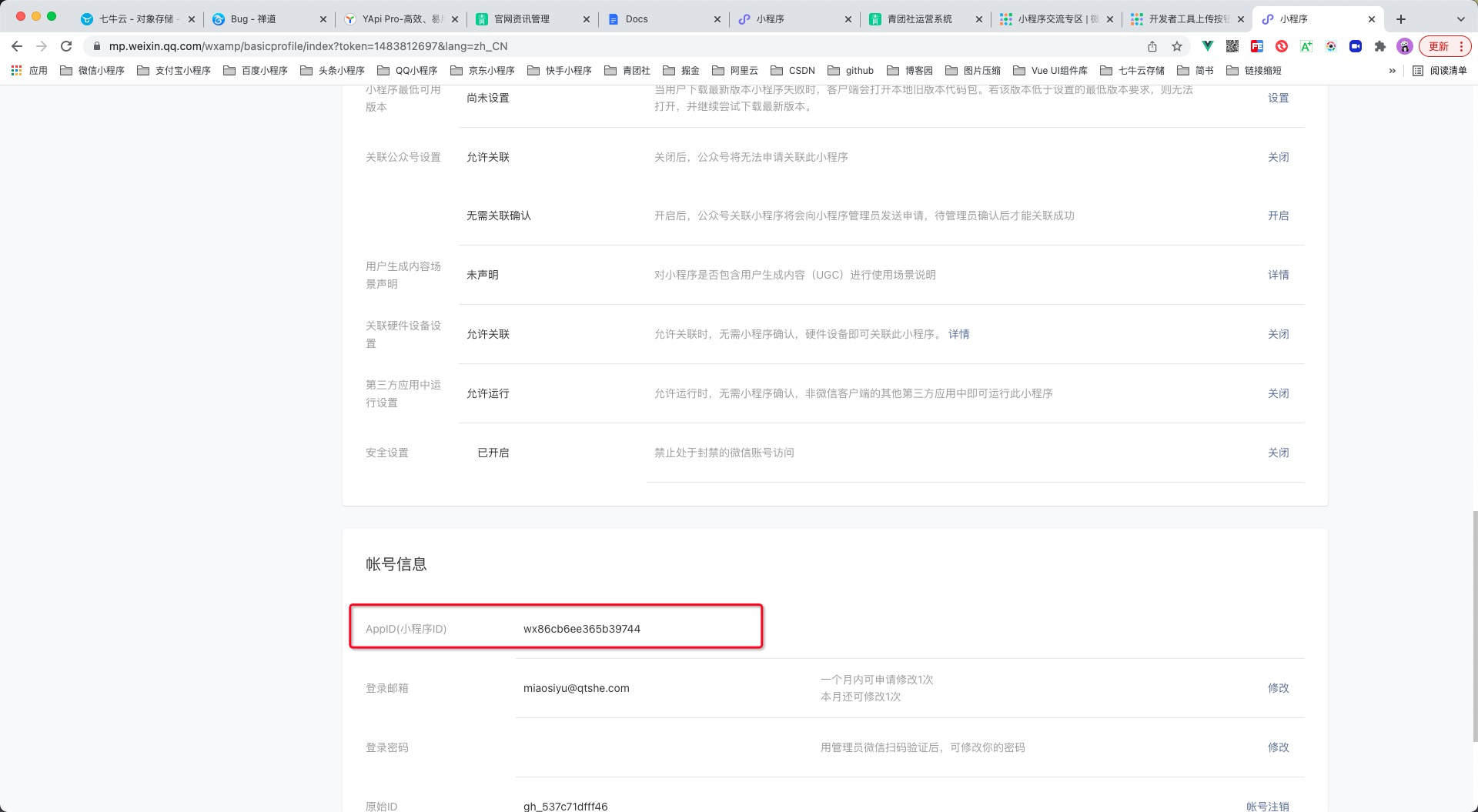Click the red circular arrows extension icon

click(x=1282, y=46)
